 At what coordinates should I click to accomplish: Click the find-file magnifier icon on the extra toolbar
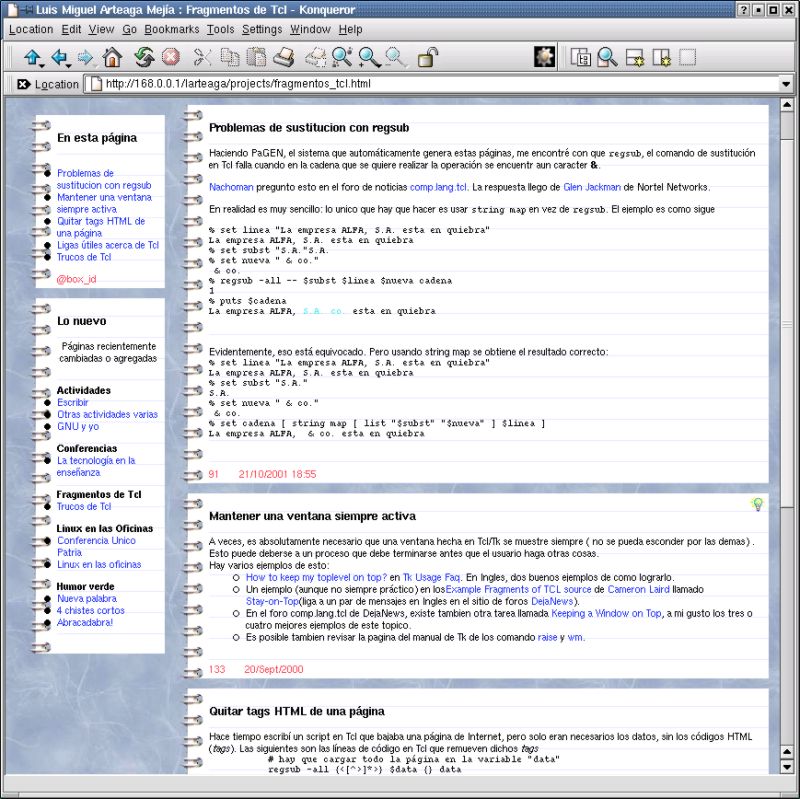[x=607, y=57]
